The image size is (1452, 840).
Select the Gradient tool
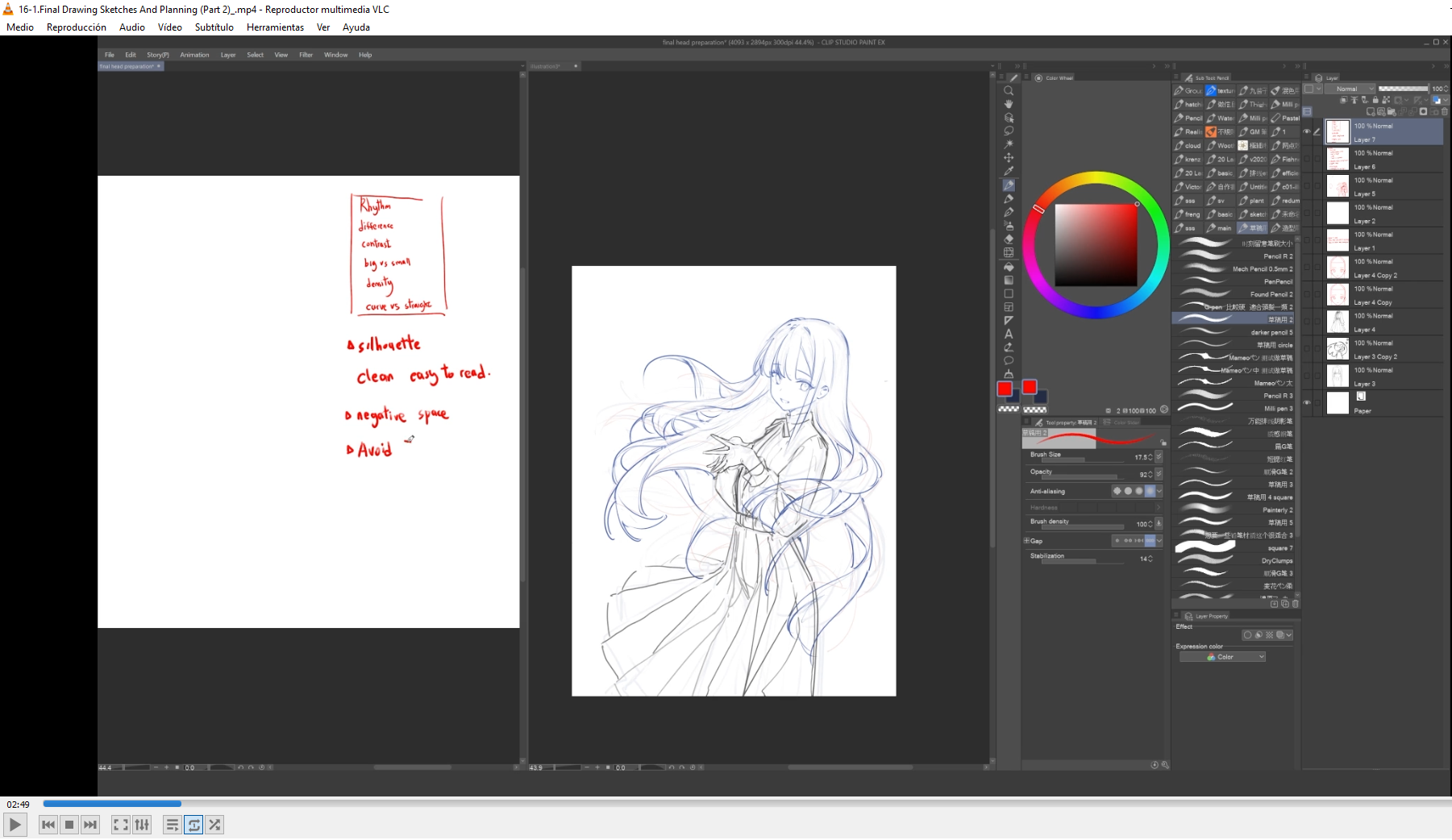[1009, 281]
